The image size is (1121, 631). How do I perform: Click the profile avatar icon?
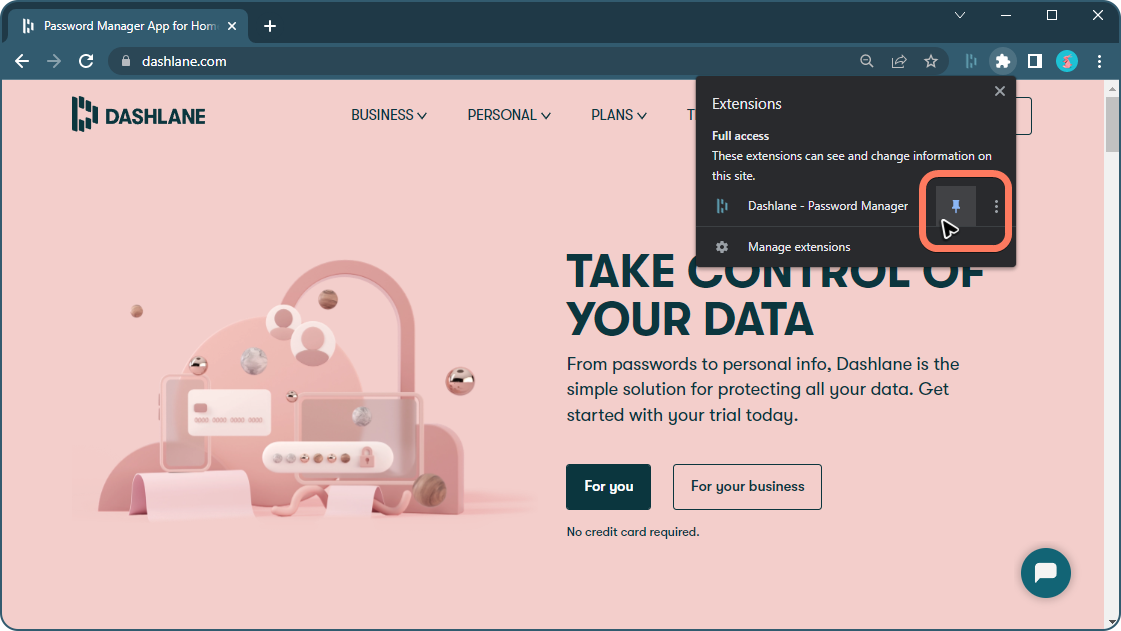click(x=1067, y=61)
